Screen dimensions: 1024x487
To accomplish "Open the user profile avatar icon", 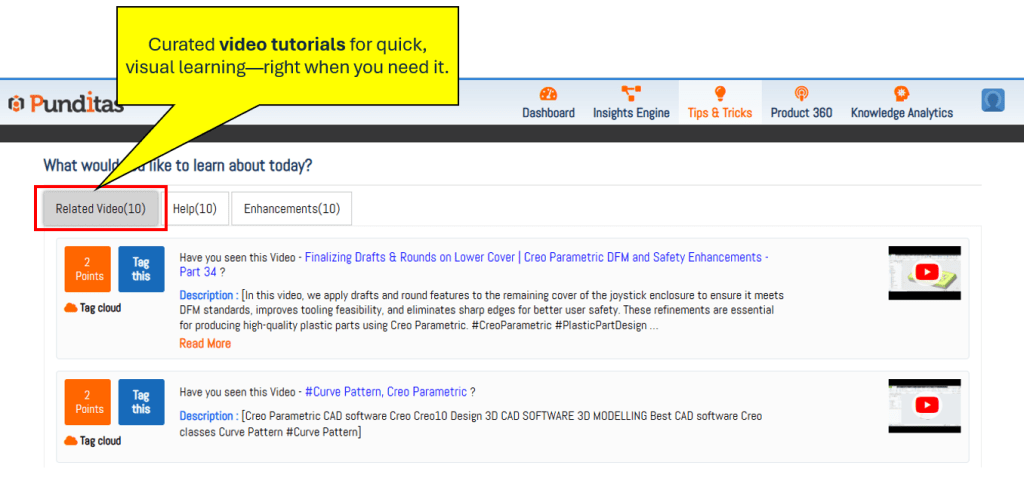I will 992,100.
